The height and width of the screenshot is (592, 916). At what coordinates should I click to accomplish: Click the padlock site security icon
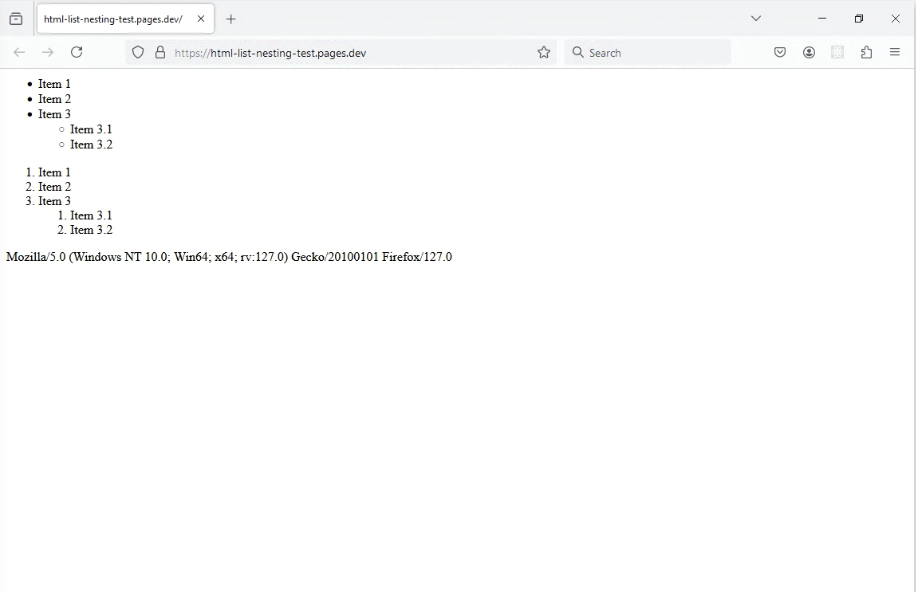point(160,52)
